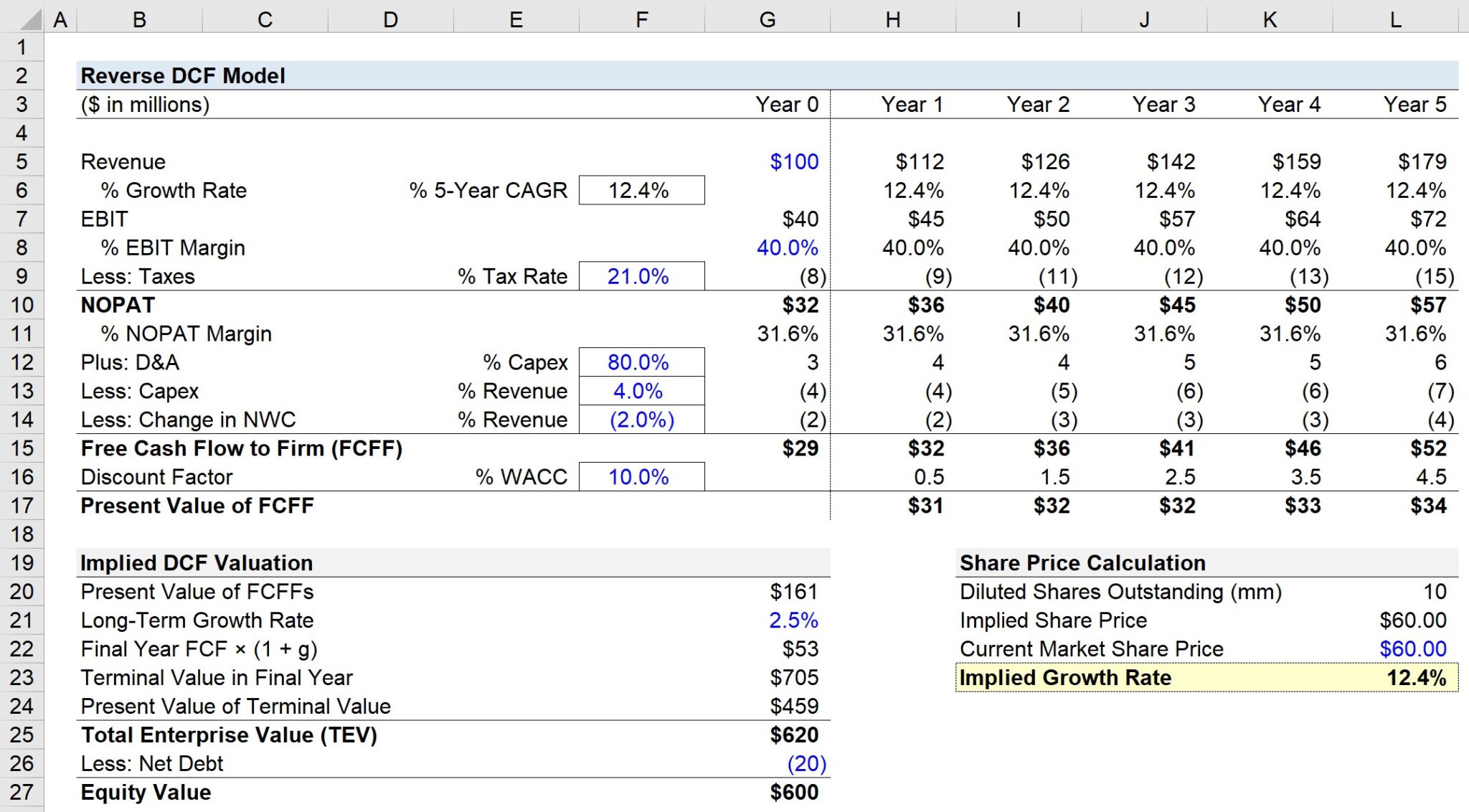Select Year 5 Revenue cell showing $179

(x=1417, y=161)
